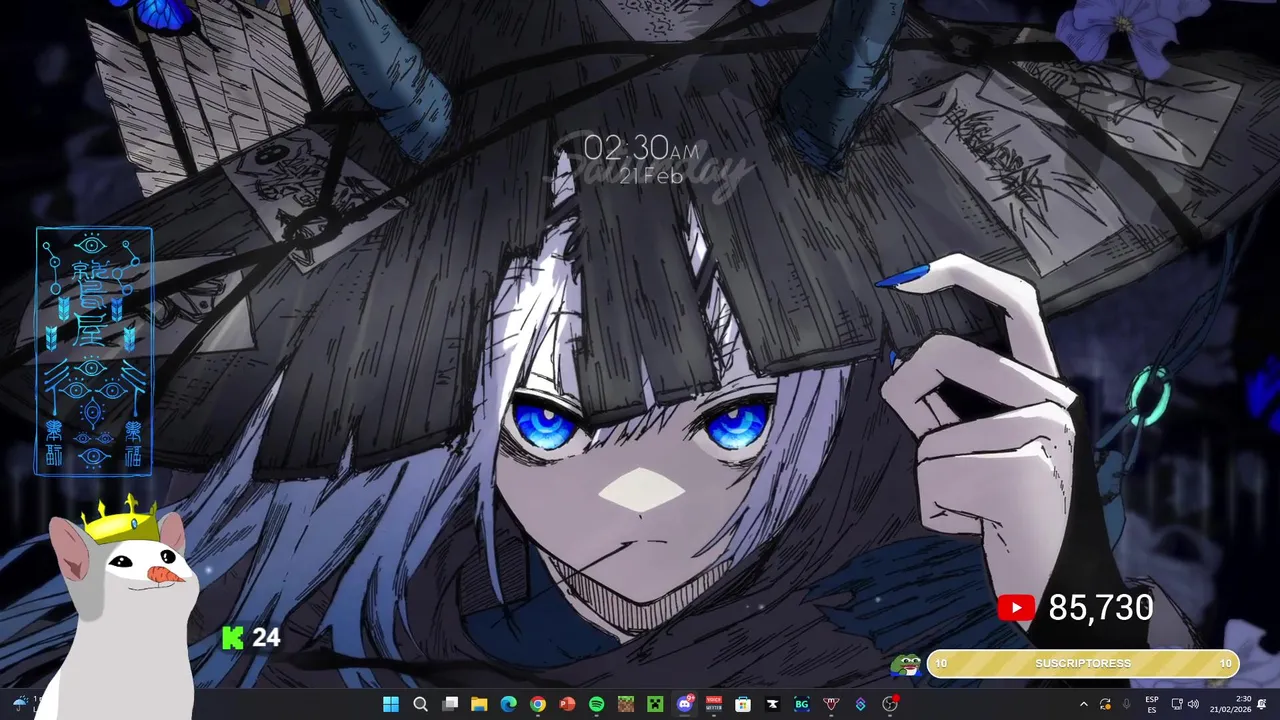Open the black anvil icon app
Viewport: 1280px width, 720px height.
(x=772, y=704)
